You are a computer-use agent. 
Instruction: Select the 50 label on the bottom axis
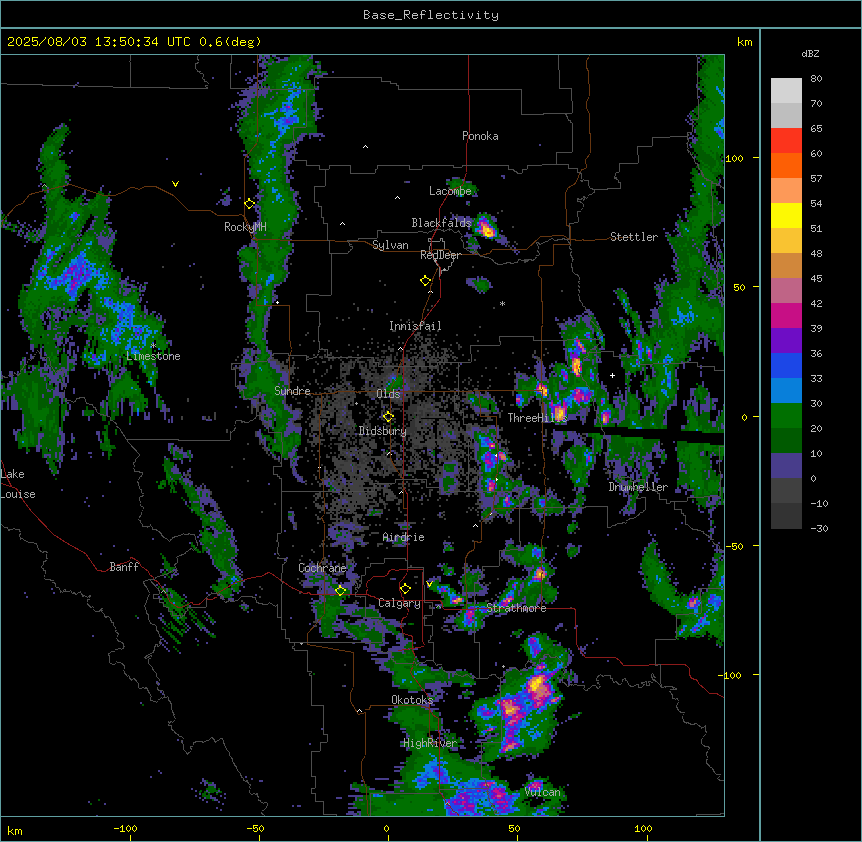pyautogui.click(x=515, y=828)
